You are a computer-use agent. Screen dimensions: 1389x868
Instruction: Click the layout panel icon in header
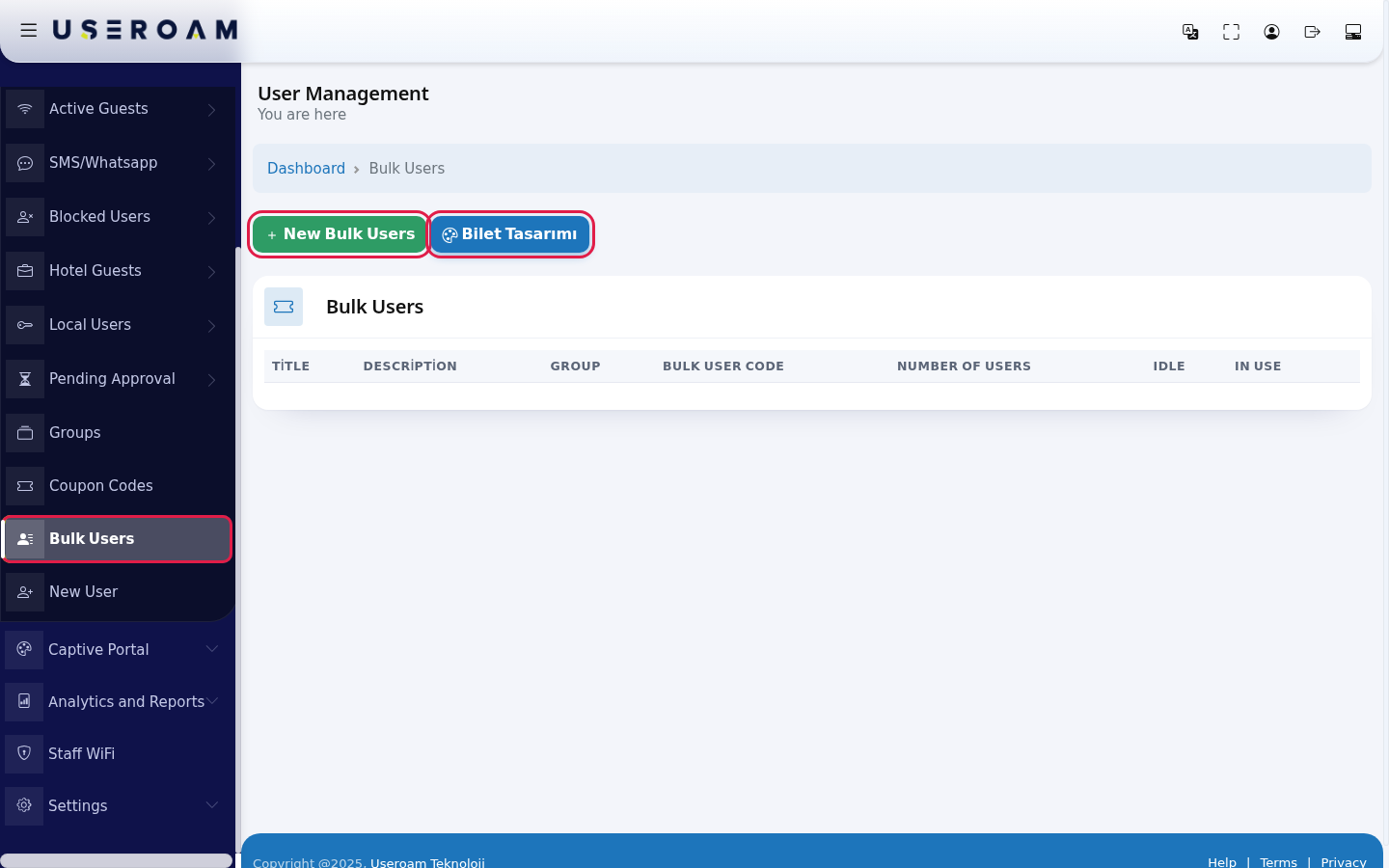[1353, 32]
